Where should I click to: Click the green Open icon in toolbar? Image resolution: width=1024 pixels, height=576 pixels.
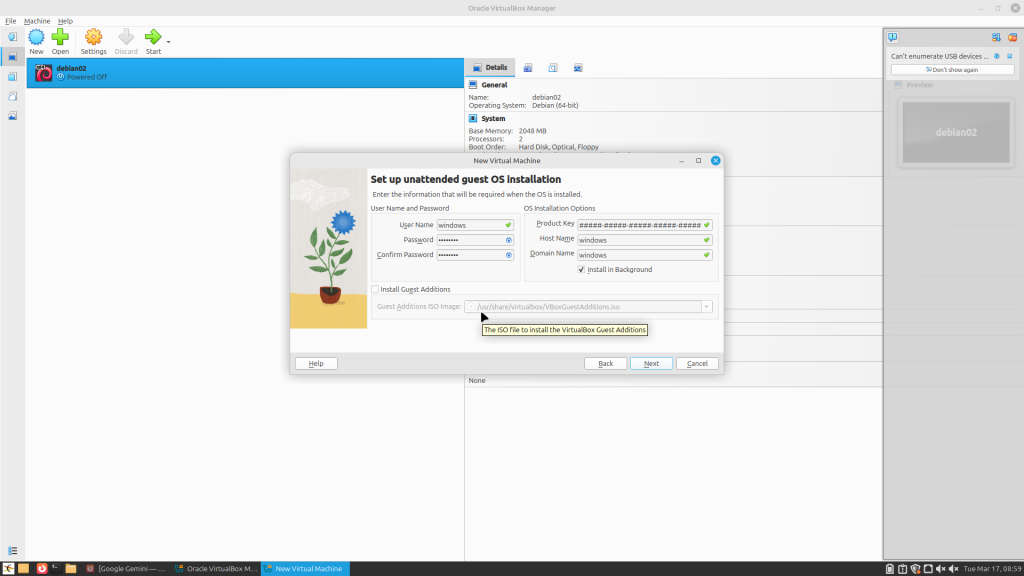(x=60, y=38)
